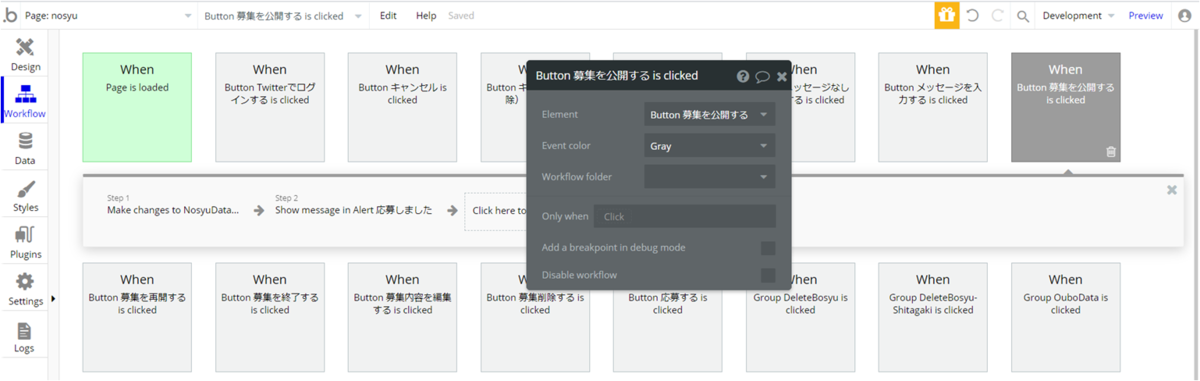Open the Development version dropdown
The image size is (1200, 381).
pyautogui.click(x=1078, y=16)
